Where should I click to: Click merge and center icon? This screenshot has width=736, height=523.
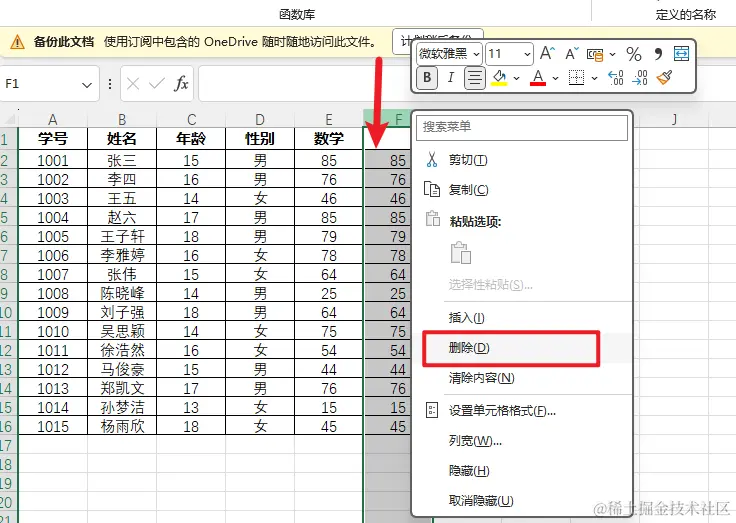[681, 54]
